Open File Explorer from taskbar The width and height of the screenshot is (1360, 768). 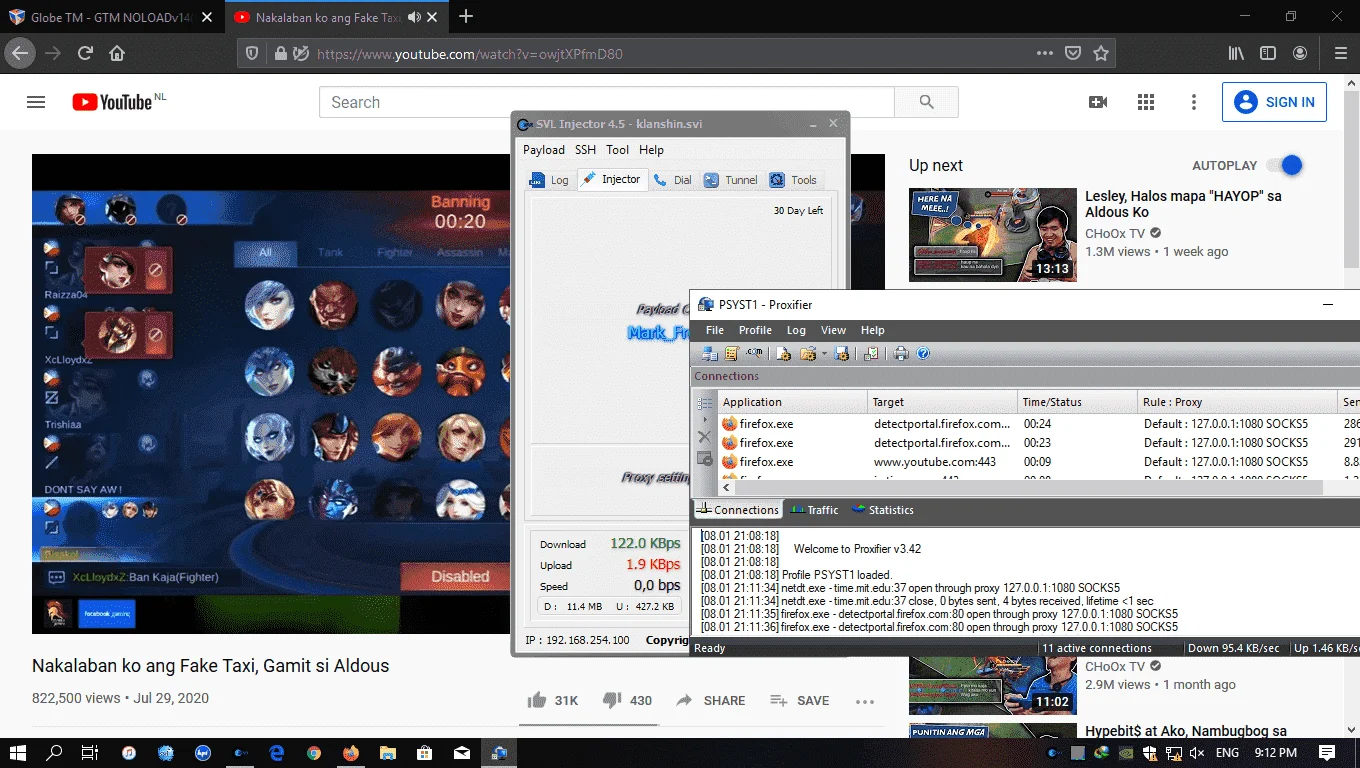pyautogui.click(x=387, y=752)
